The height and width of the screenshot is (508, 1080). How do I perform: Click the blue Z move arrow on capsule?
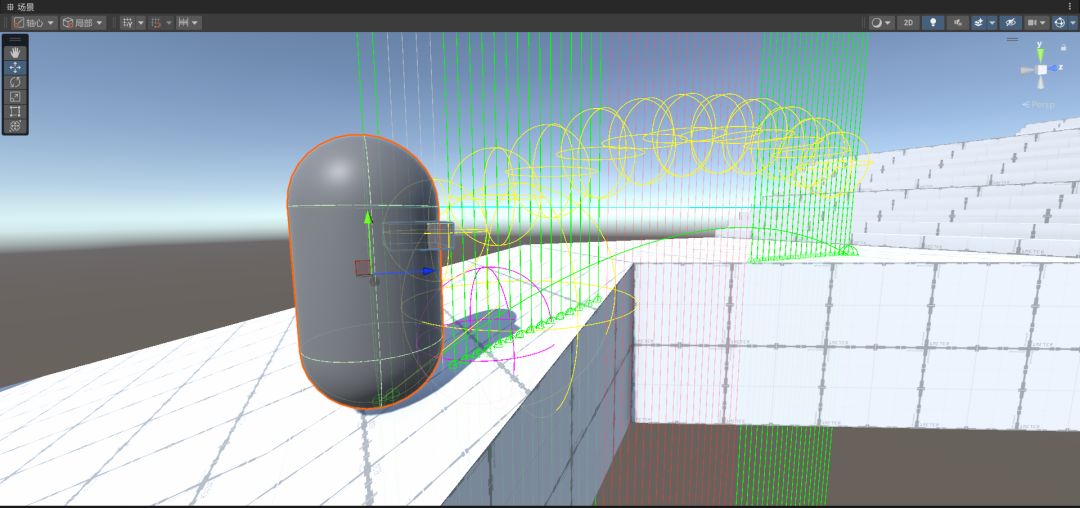pyautogui.click(x=428, y=271)
